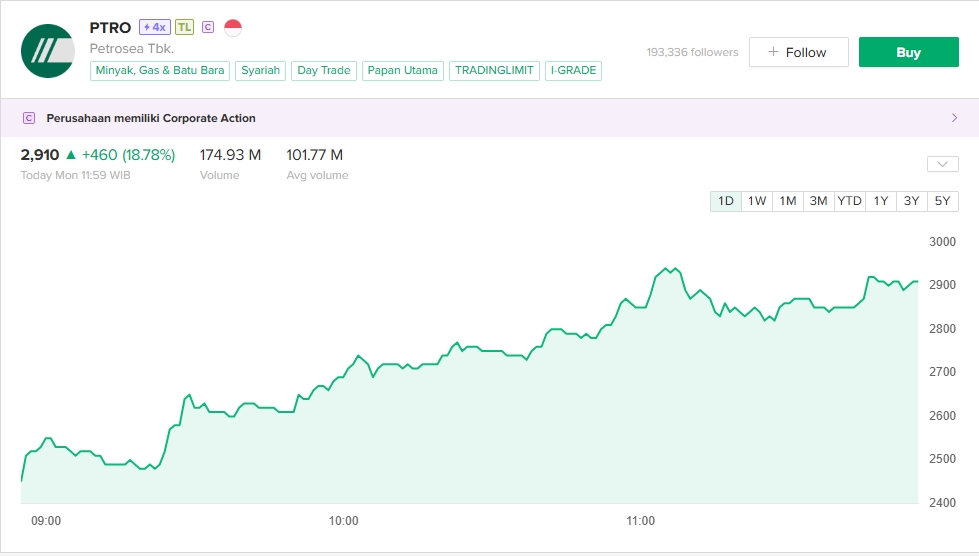Click the Day Trade tag
Image resolution: width=979 pixels, height=556 pixels.
(x=324, y=71)
